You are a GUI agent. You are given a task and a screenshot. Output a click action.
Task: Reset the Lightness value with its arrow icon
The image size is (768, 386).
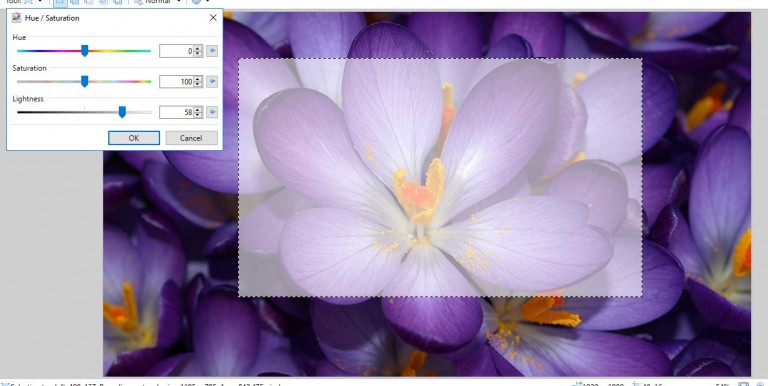pos(212,112)
